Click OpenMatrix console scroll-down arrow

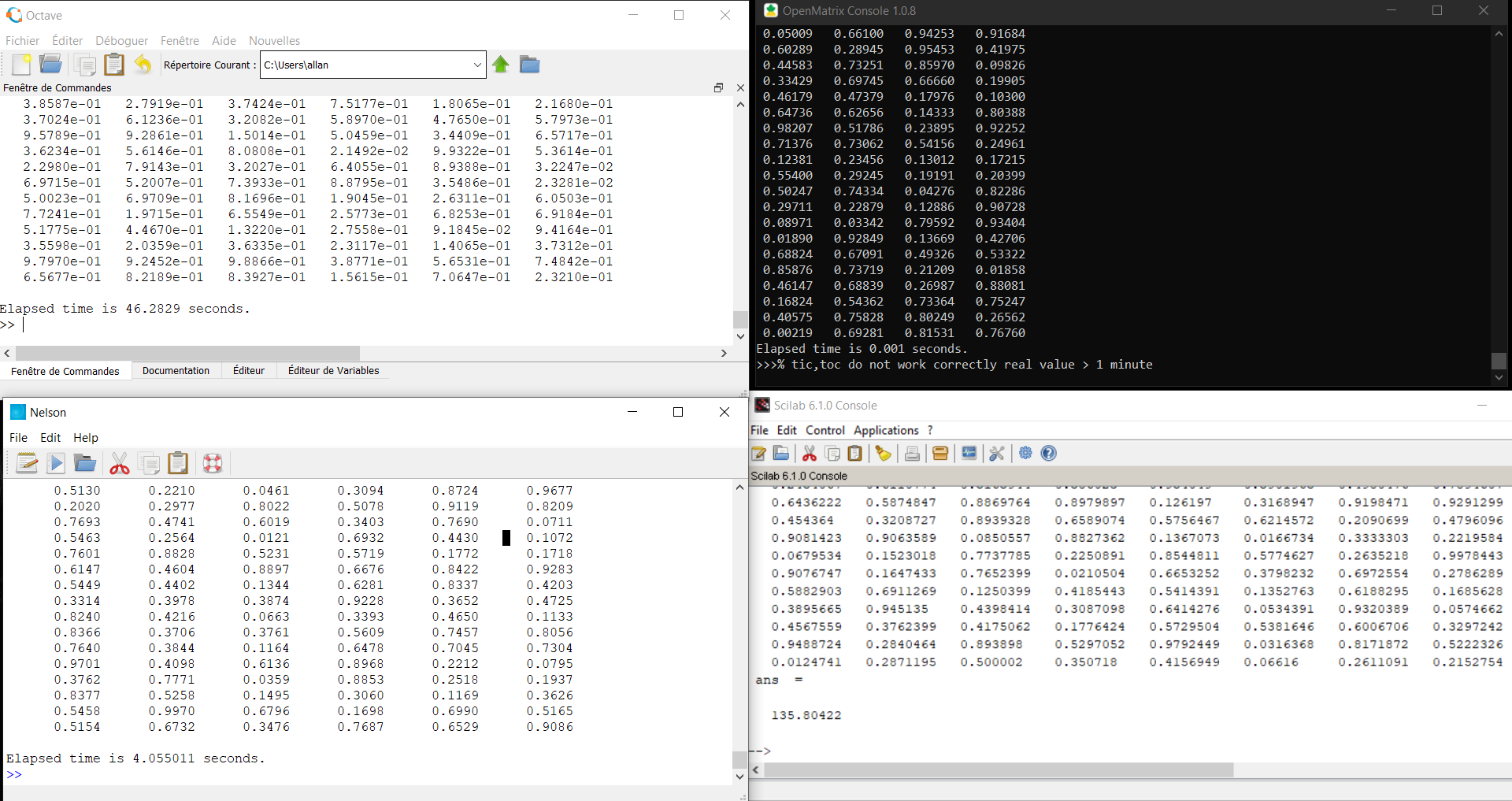[x=1499, y=377]
